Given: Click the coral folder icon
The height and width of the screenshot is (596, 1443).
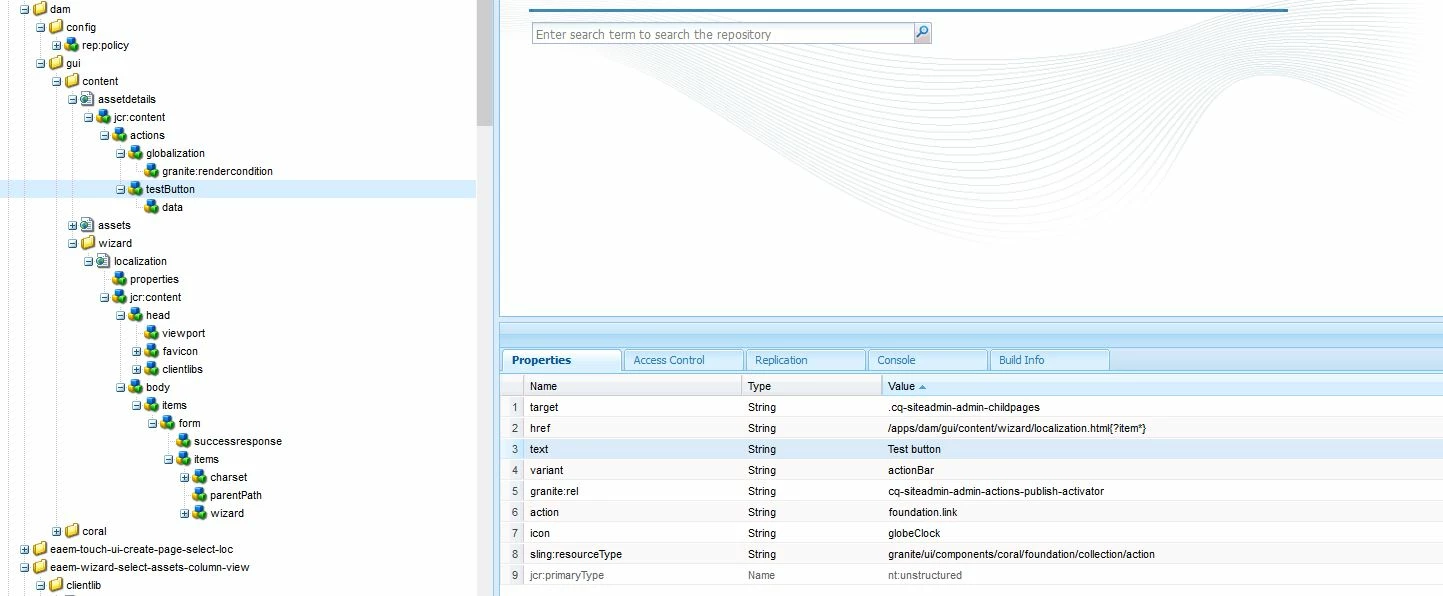Looking at the screenshot, I should 72,531.
